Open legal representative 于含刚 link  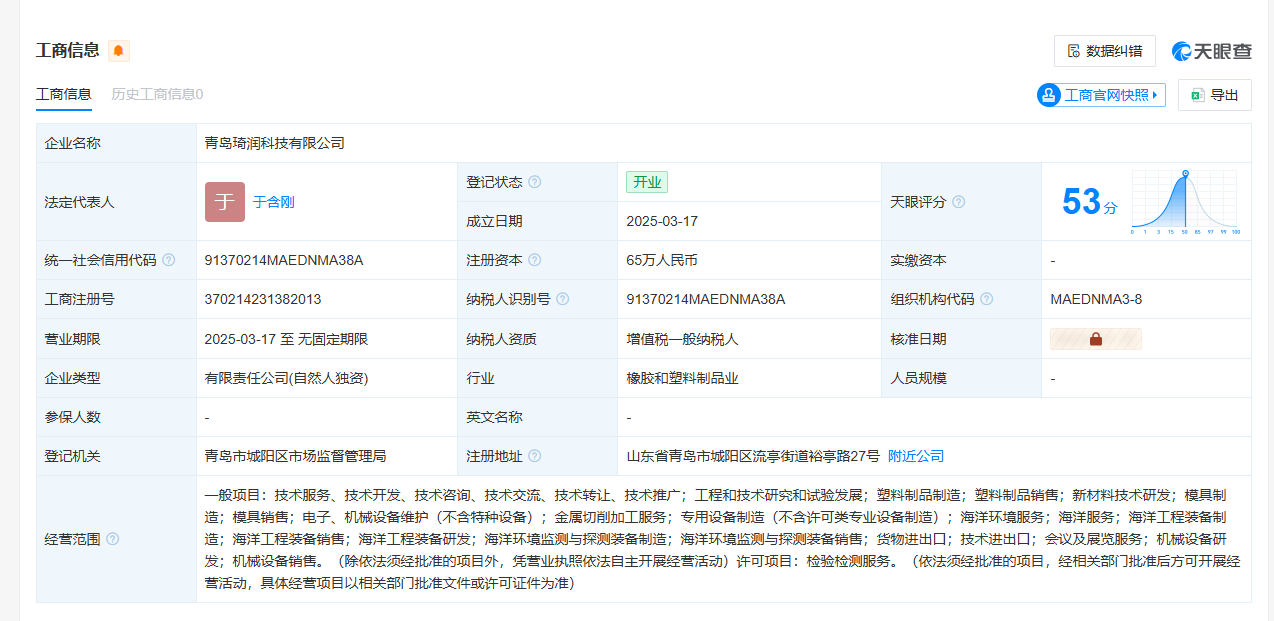point(273,202)
